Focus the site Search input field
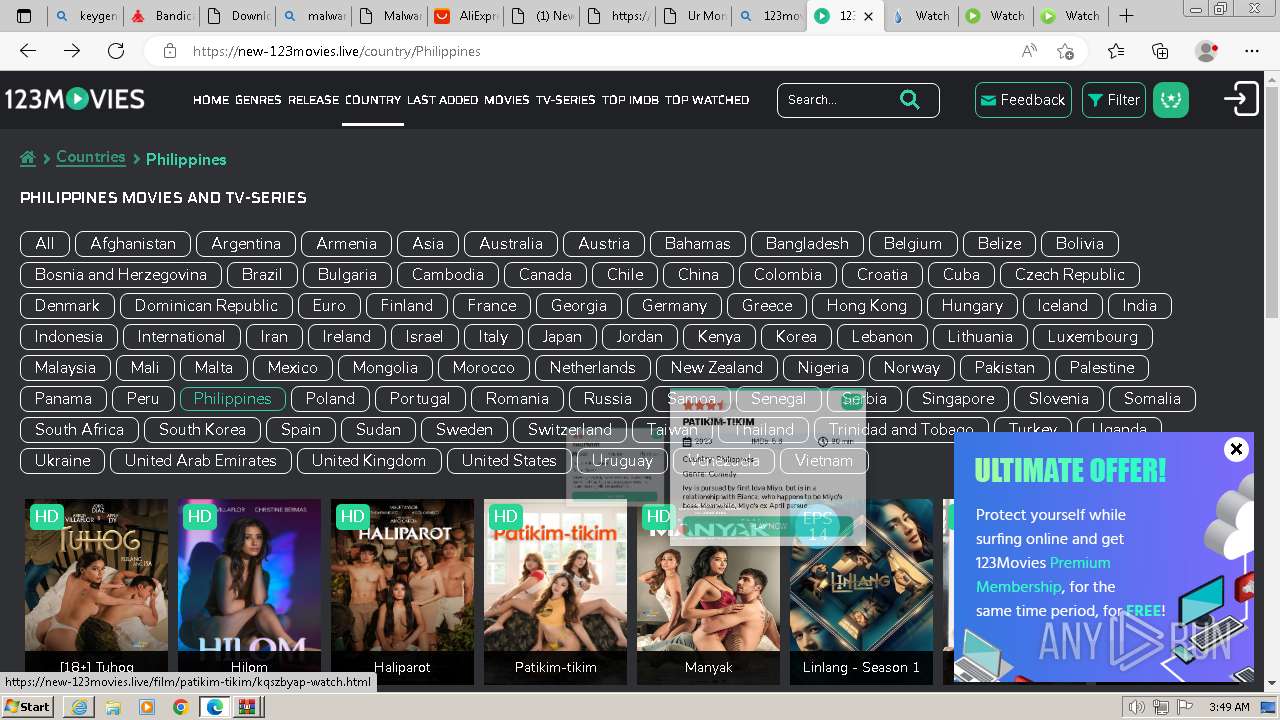1280x720 pixels. [837, 100]
